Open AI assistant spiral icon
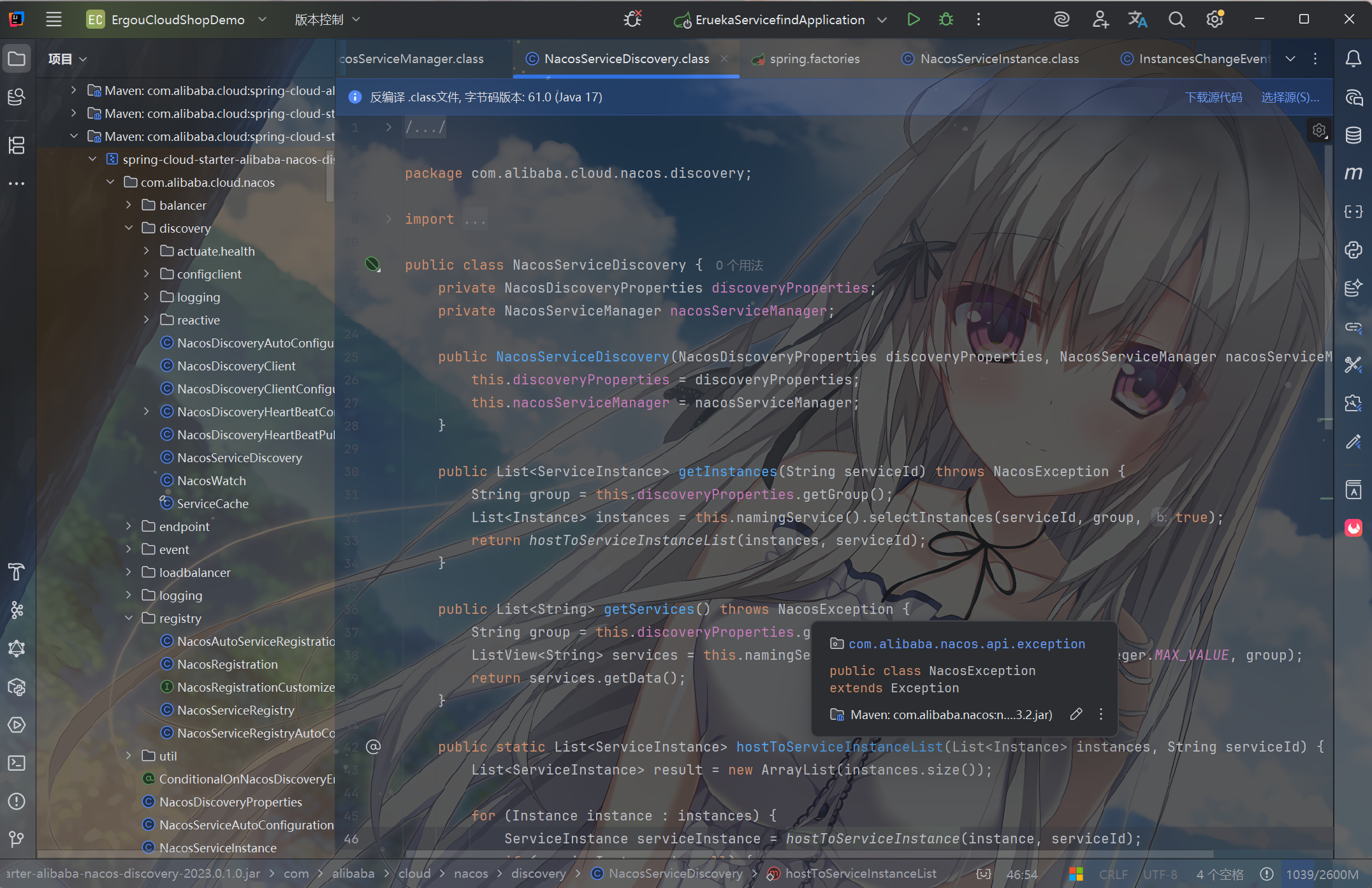The width and height of the screenshot is (1372, 888). (x=1062, y=20)
